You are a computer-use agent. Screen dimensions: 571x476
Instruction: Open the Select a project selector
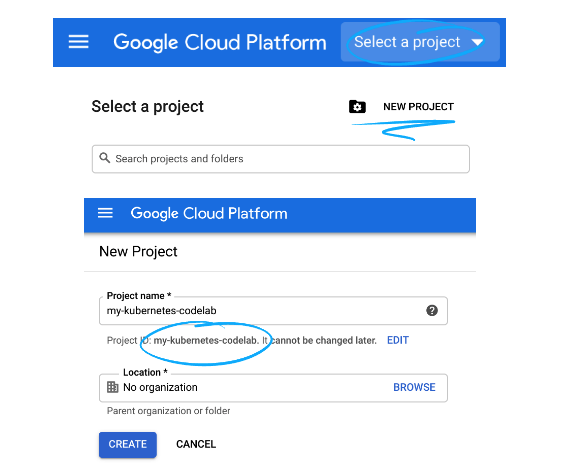pos(420,42)
